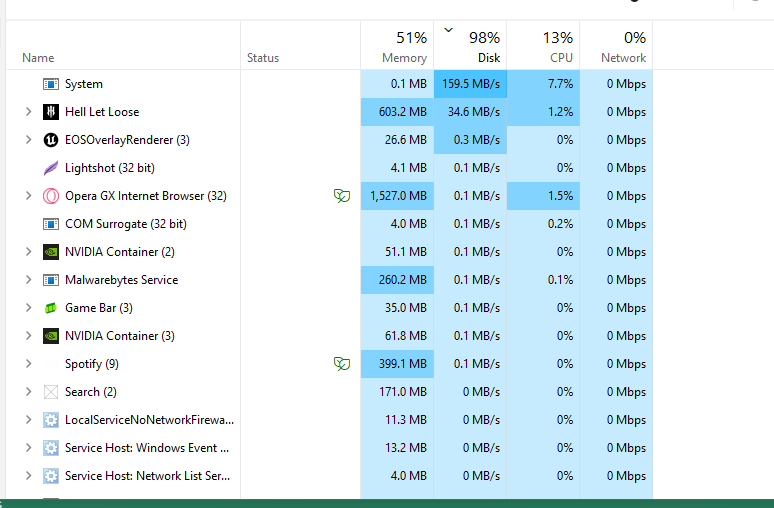Click the 260.2 MB memory value
The image size is (774, 508).
(403, 280)
